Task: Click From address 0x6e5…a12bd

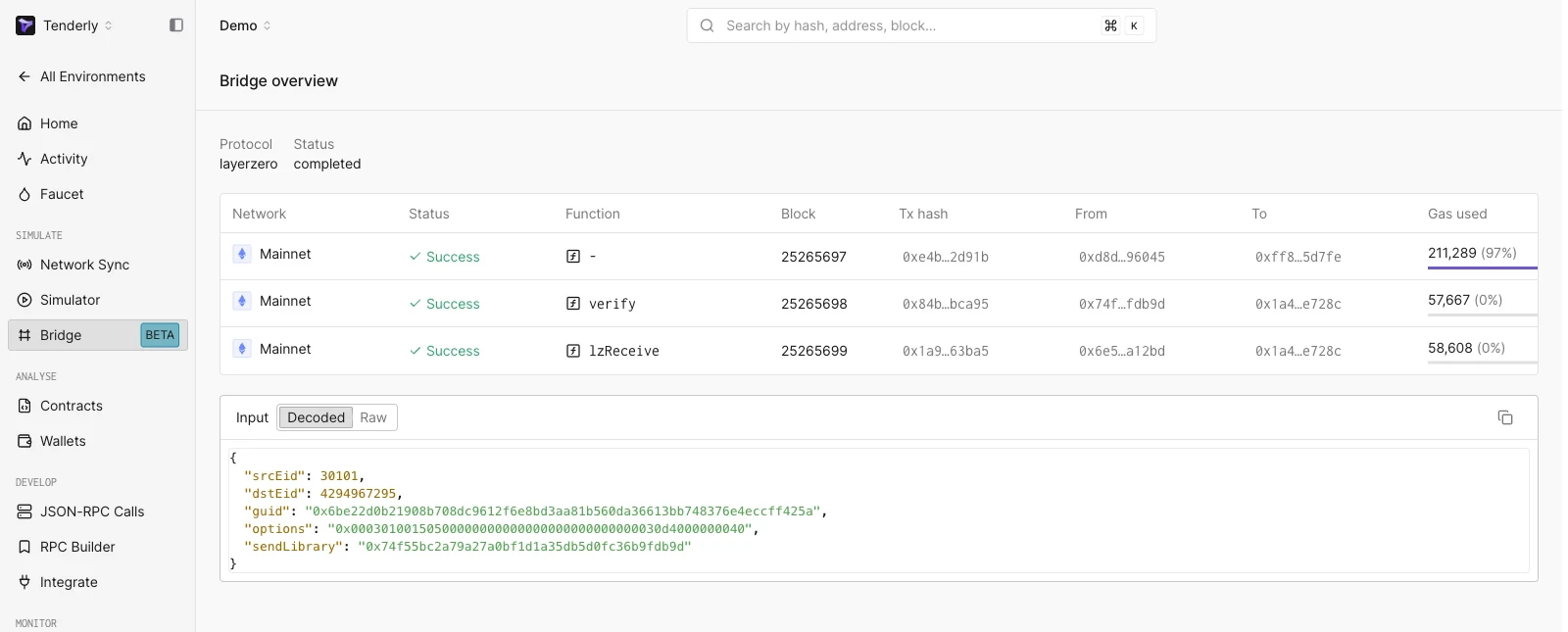Action: click(x=1122, y=351)
